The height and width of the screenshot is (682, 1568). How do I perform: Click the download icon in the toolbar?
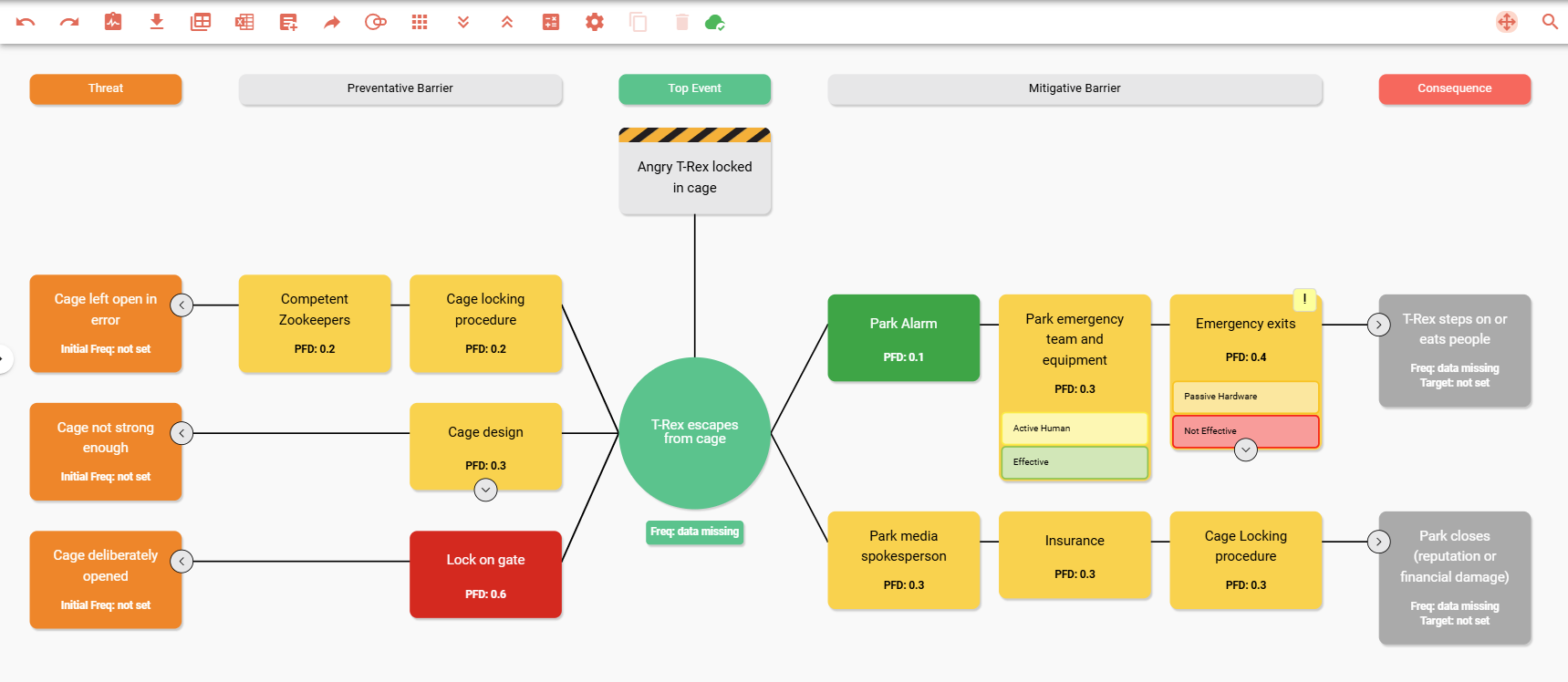coord(157,22)
